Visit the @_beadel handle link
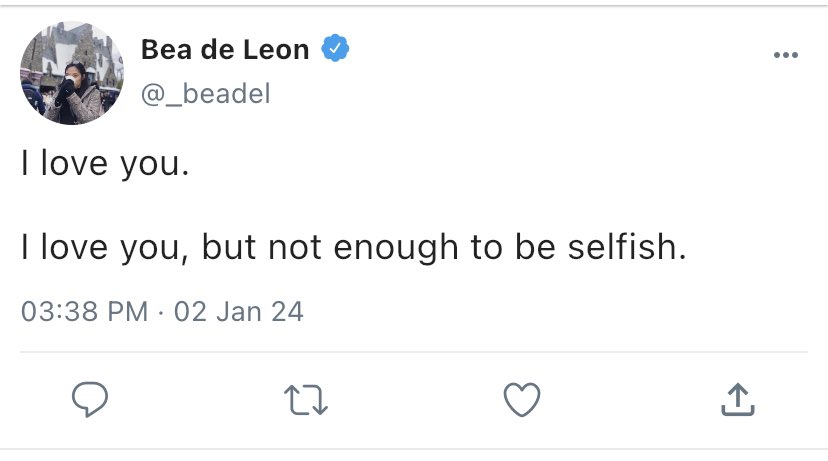This screenshot has width=828, height=461. click(x=205, y=93)
